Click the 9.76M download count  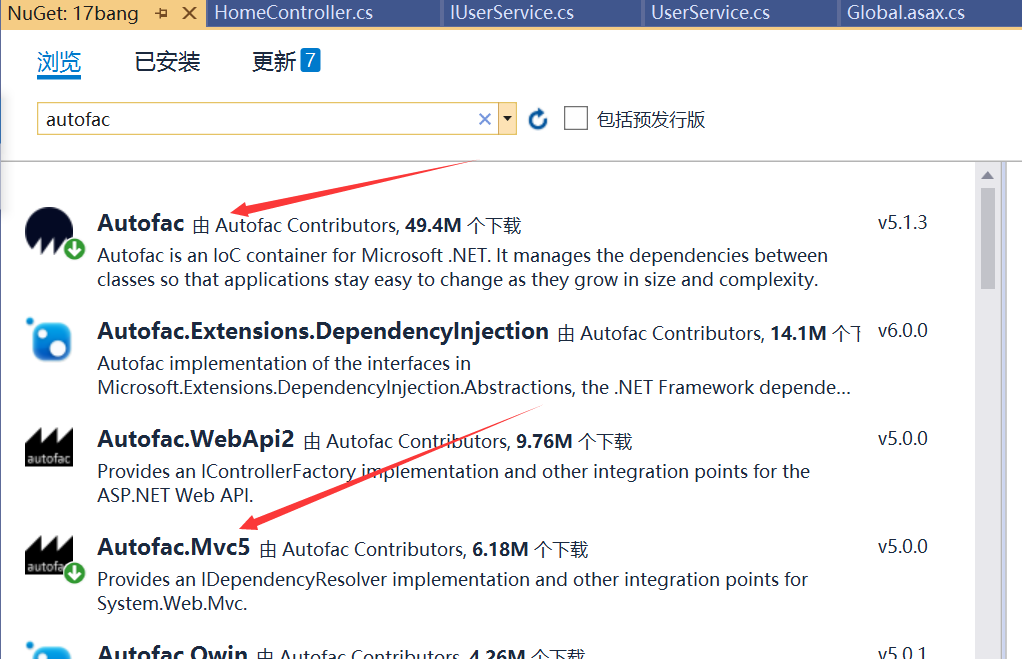[x=544, y=441]
